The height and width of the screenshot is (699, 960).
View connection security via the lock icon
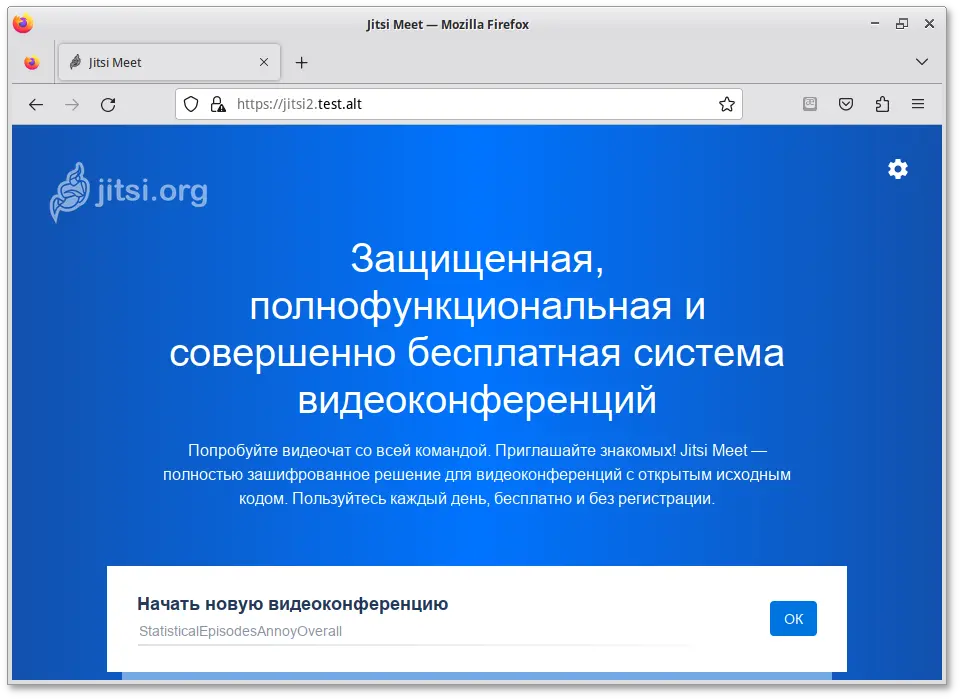(218, 104)
